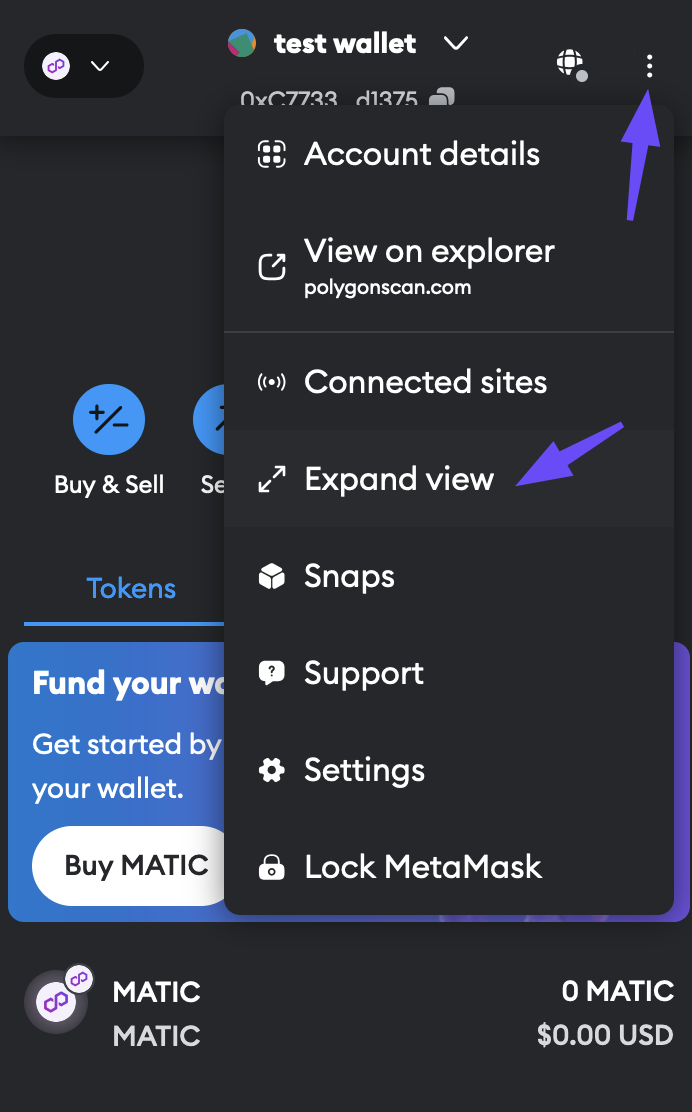Screen dimensions: 692x1112
Task: Select Account details from the menu
Action: click(421, 155)
